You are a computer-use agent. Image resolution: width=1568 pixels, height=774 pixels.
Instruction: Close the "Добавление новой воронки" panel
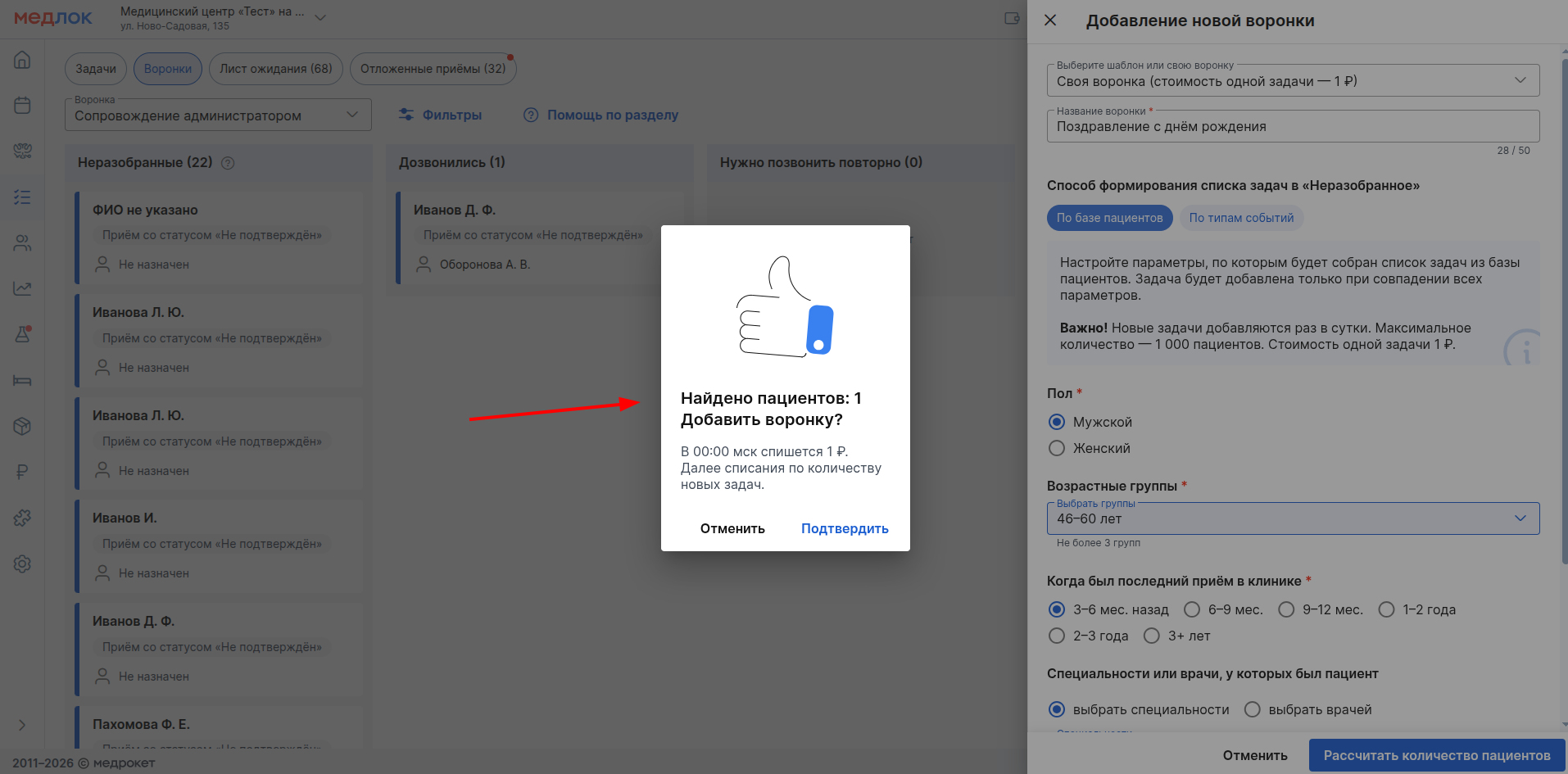tap(1050, 20)
